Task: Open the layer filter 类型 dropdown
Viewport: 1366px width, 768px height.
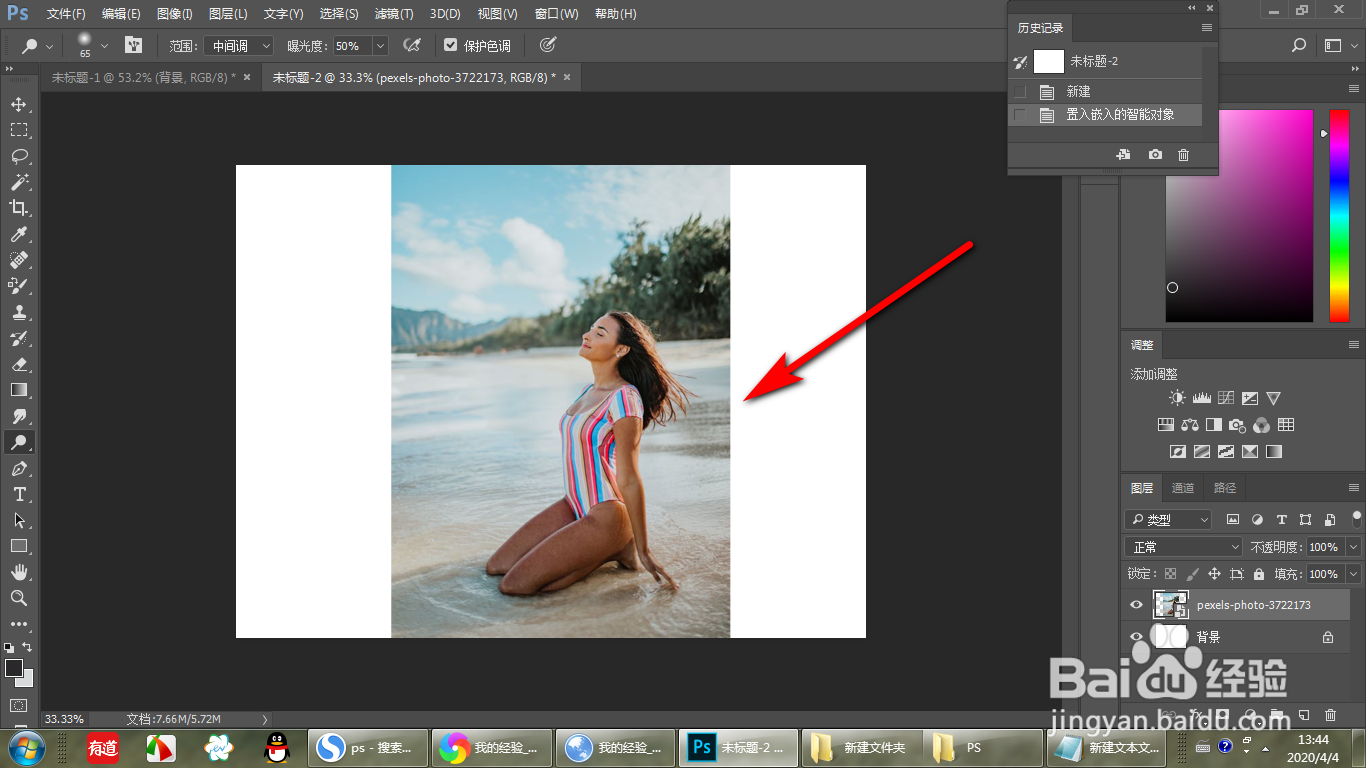Action: [x=1168, y=520]
